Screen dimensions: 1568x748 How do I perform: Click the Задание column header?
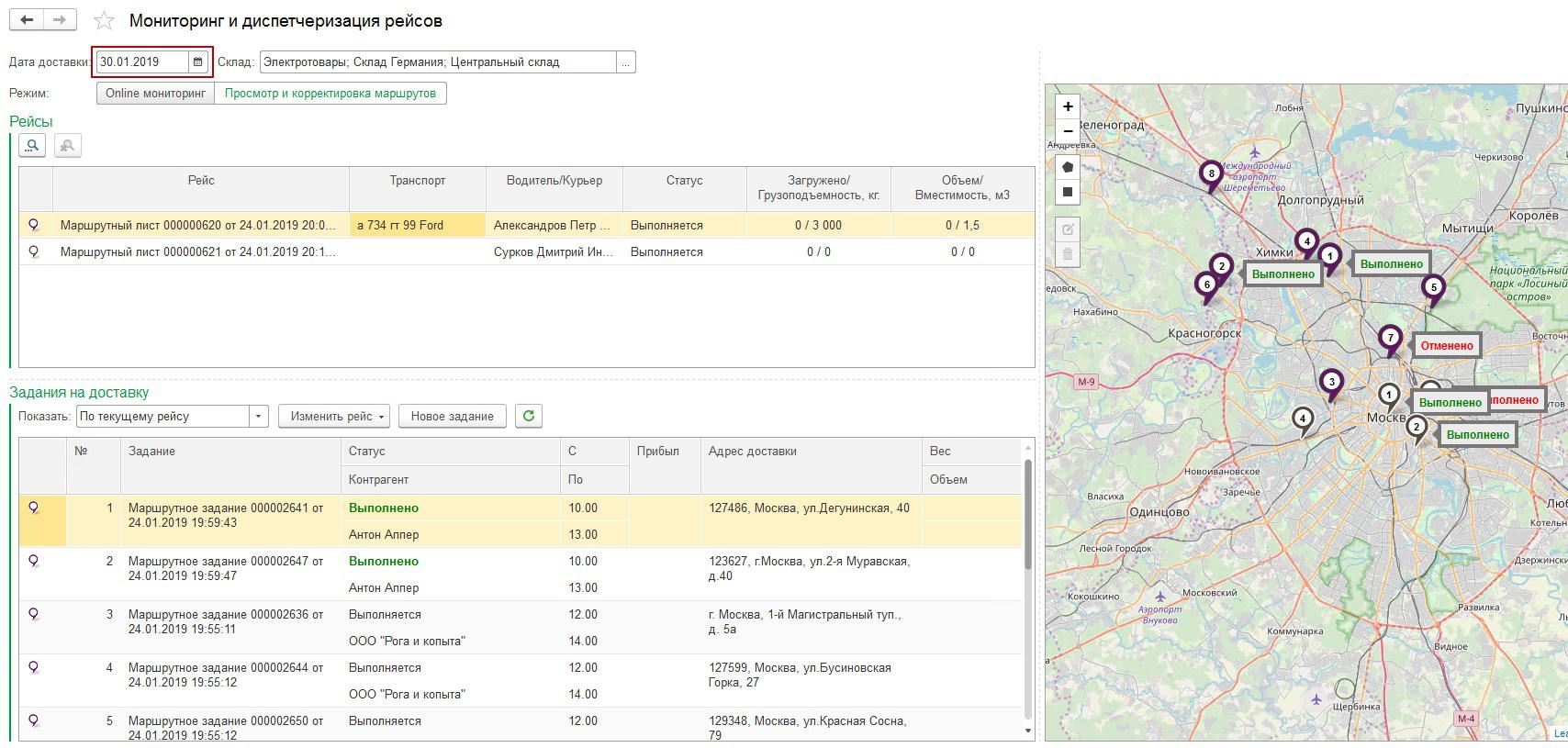tap(230, 465)
